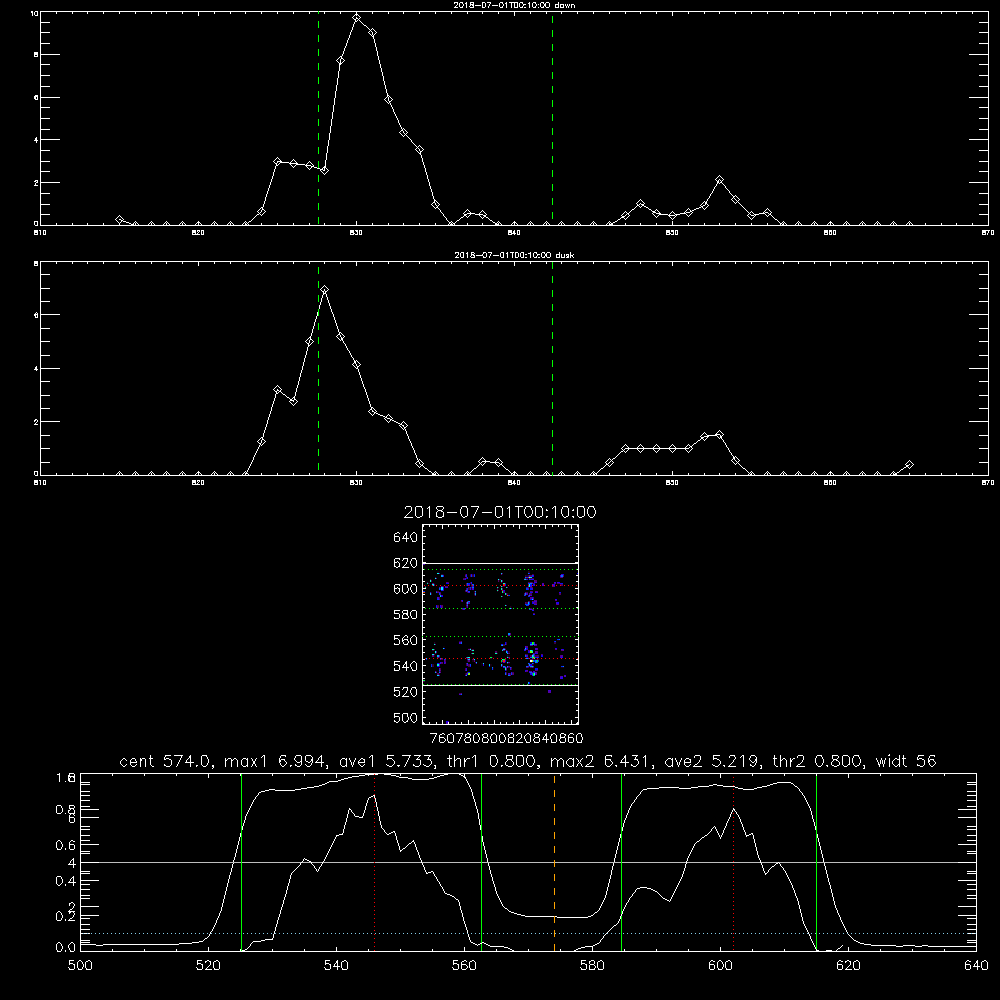Click the highest diamond data point in the dusk plot
1000x1000 pixels.
[325, 290]
